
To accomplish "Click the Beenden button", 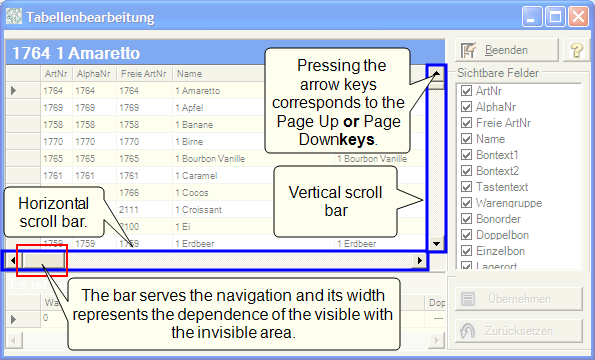I will coord(507,50).
